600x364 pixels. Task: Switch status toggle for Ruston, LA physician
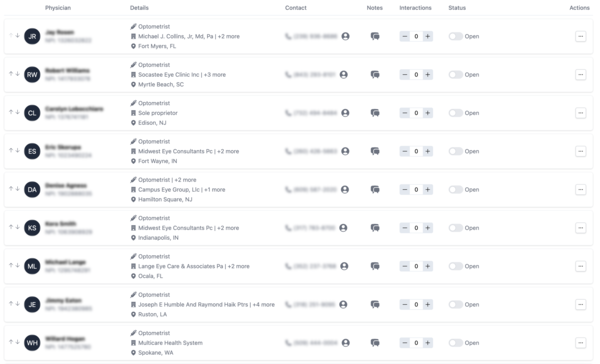455,304
